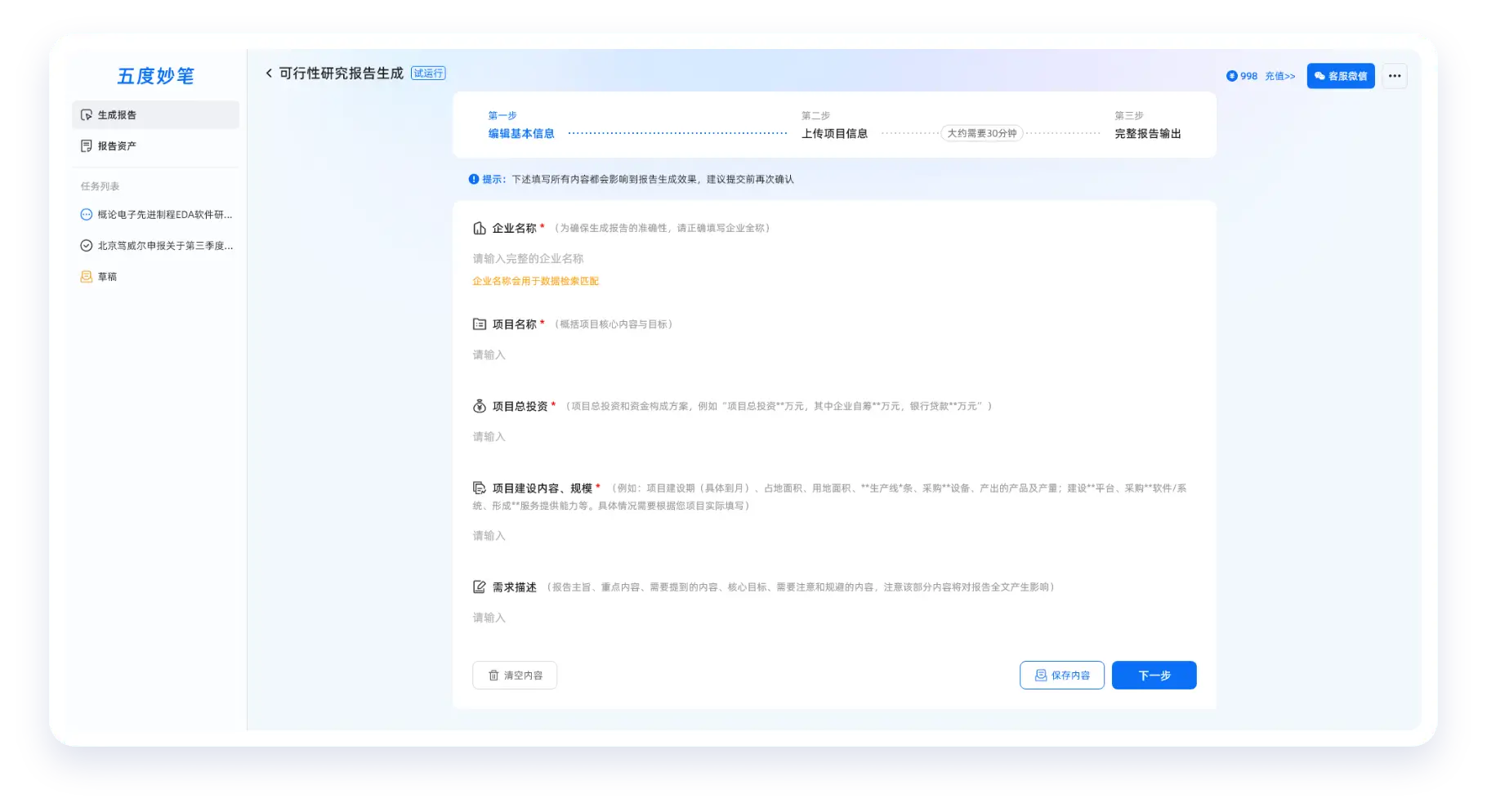Click the in-progress icon beside 概论电子先进制程EDA软件研 task
Screen dimensions: 1487x812
86,215
